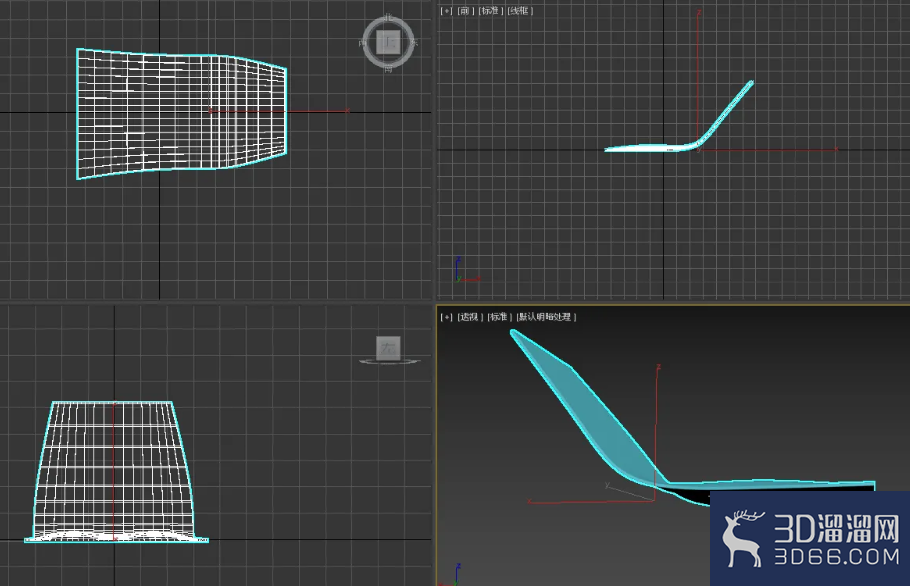Open the 前 view label menu
The height and width of the screenshot is (586, 910).
click(465, 10)
